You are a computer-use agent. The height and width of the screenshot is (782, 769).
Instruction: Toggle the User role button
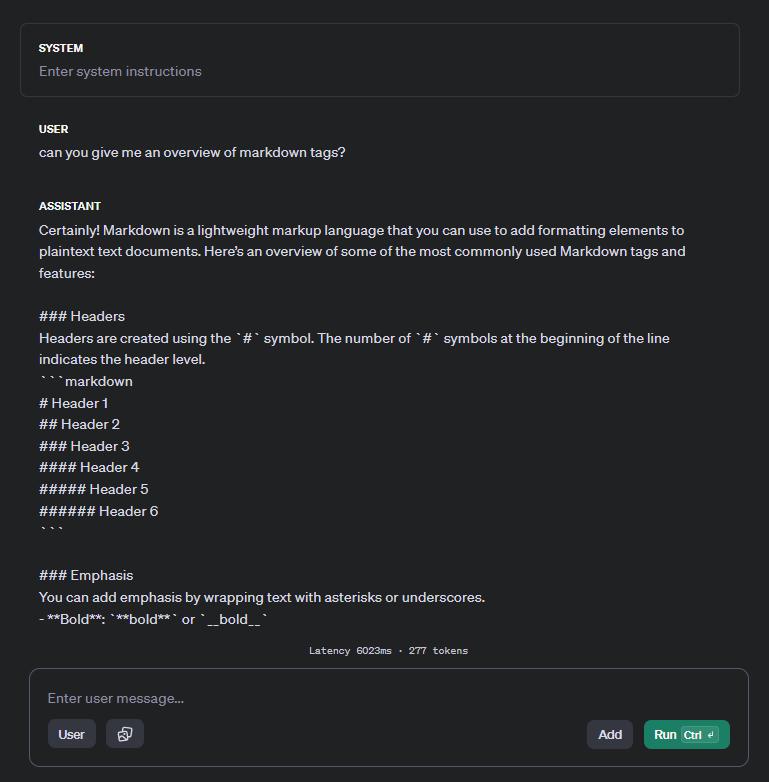pyautogui.click(x=72, y=734)
